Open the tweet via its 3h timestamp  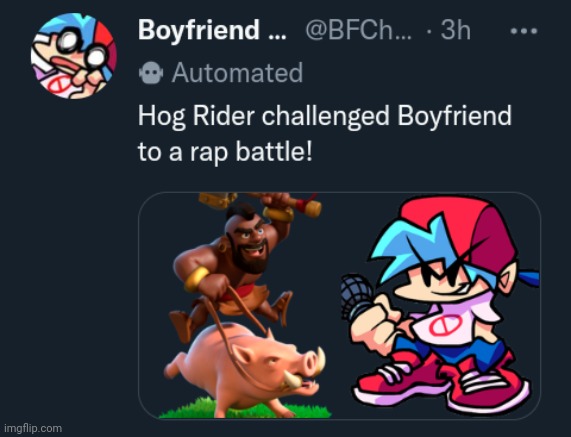(x=455, y=30)
